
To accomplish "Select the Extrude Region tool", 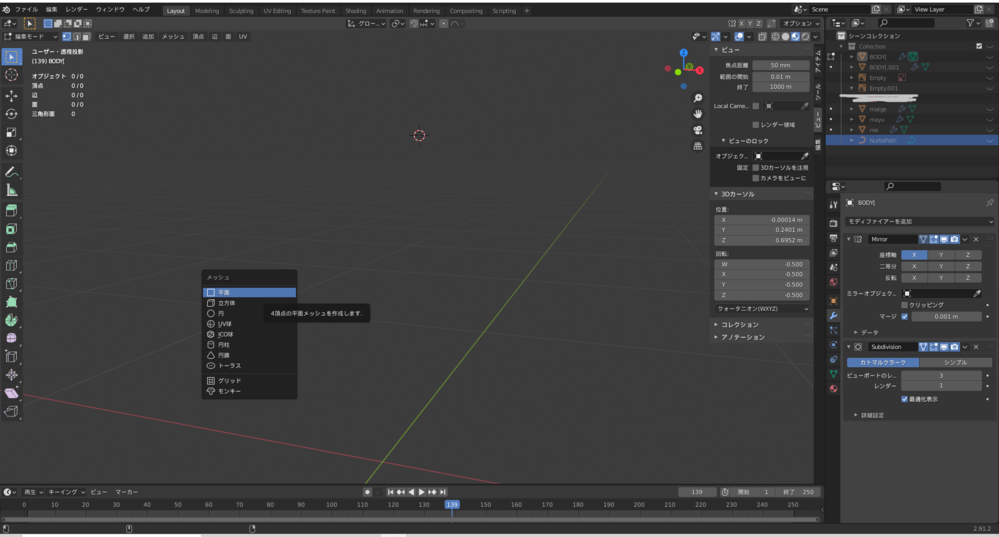I will [x=12, y=211].
